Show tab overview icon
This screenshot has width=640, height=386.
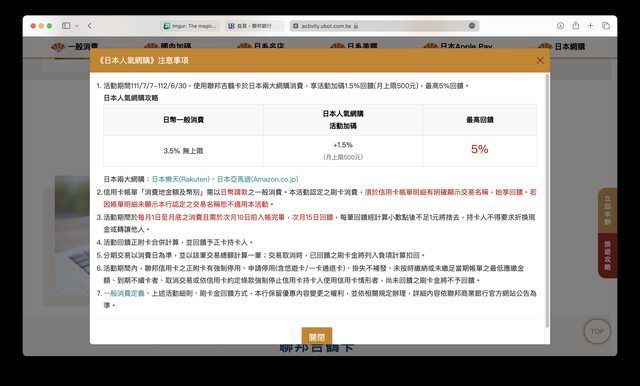[x=606, y=26]
